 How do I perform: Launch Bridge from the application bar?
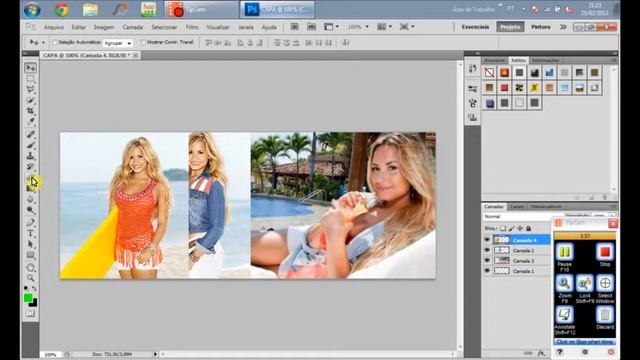[294, 27]
